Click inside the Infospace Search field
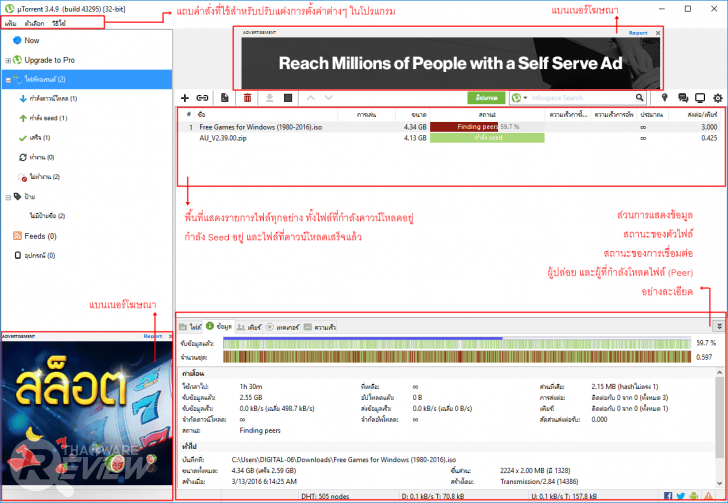This screenshot has height=503, width=728. coord(581,98)
